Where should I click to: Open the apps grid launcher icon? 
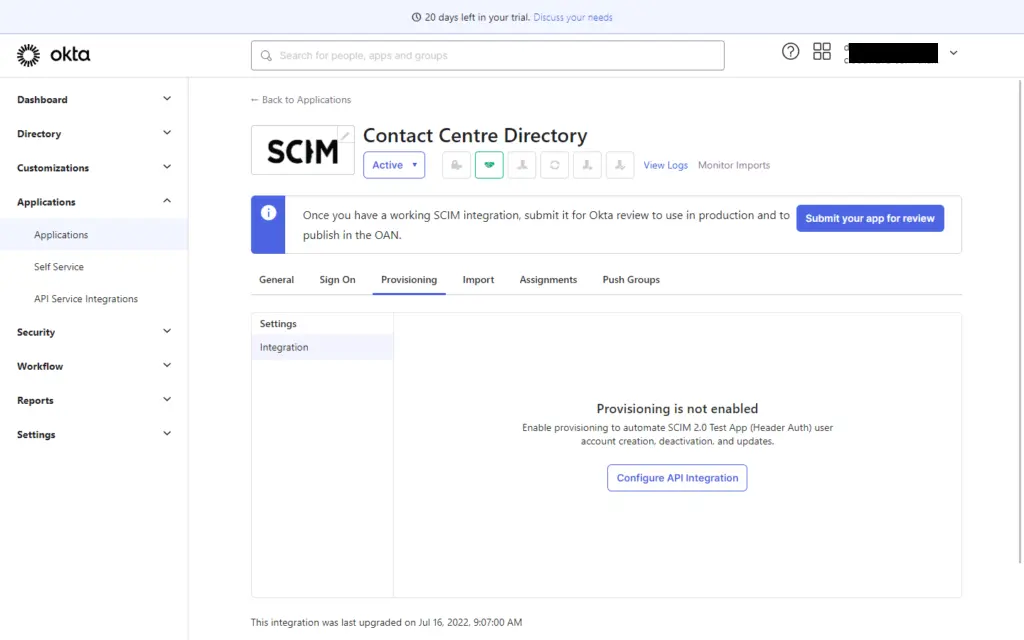(821, 51)
